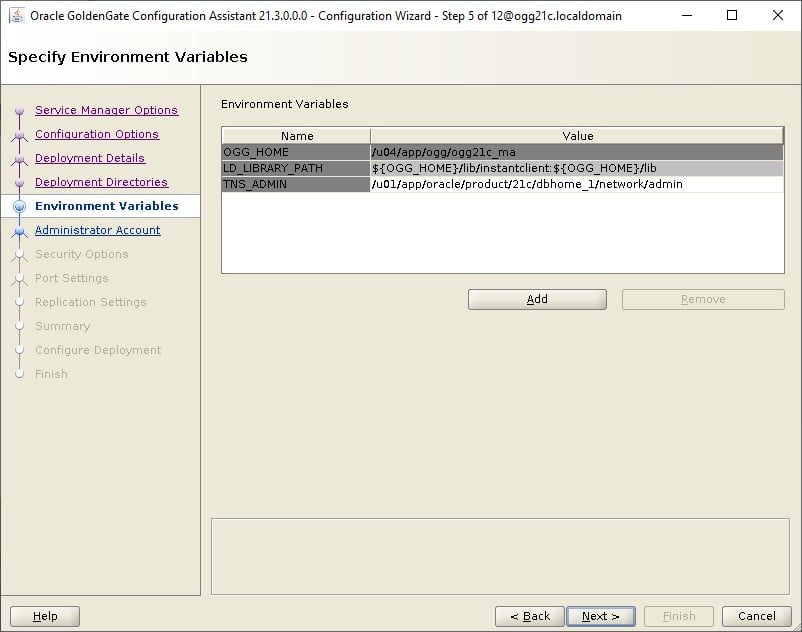
Task: Click the Administrator Account step marker icon
Action: [x=19, y=231]
